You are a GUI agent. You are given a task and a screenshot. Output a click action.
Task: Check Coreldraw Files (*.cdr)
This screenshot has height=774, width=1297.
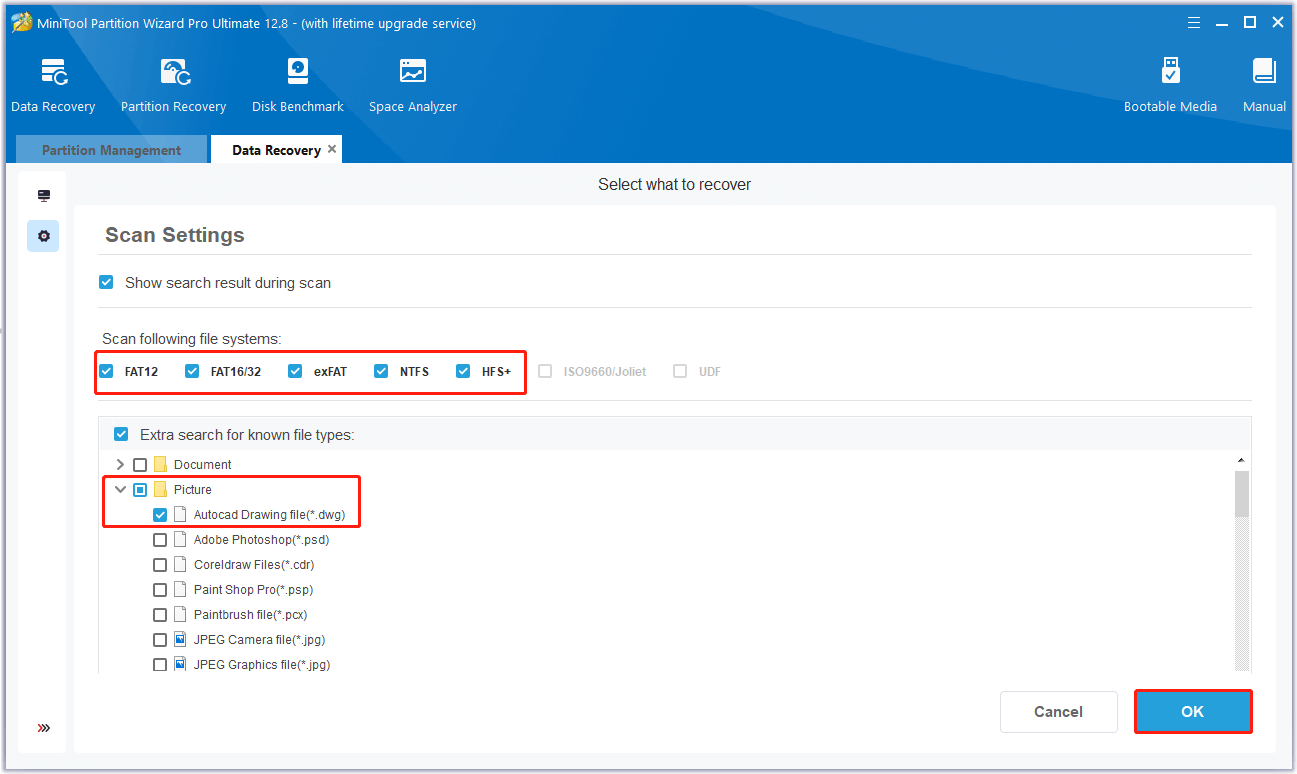point(160,565)
